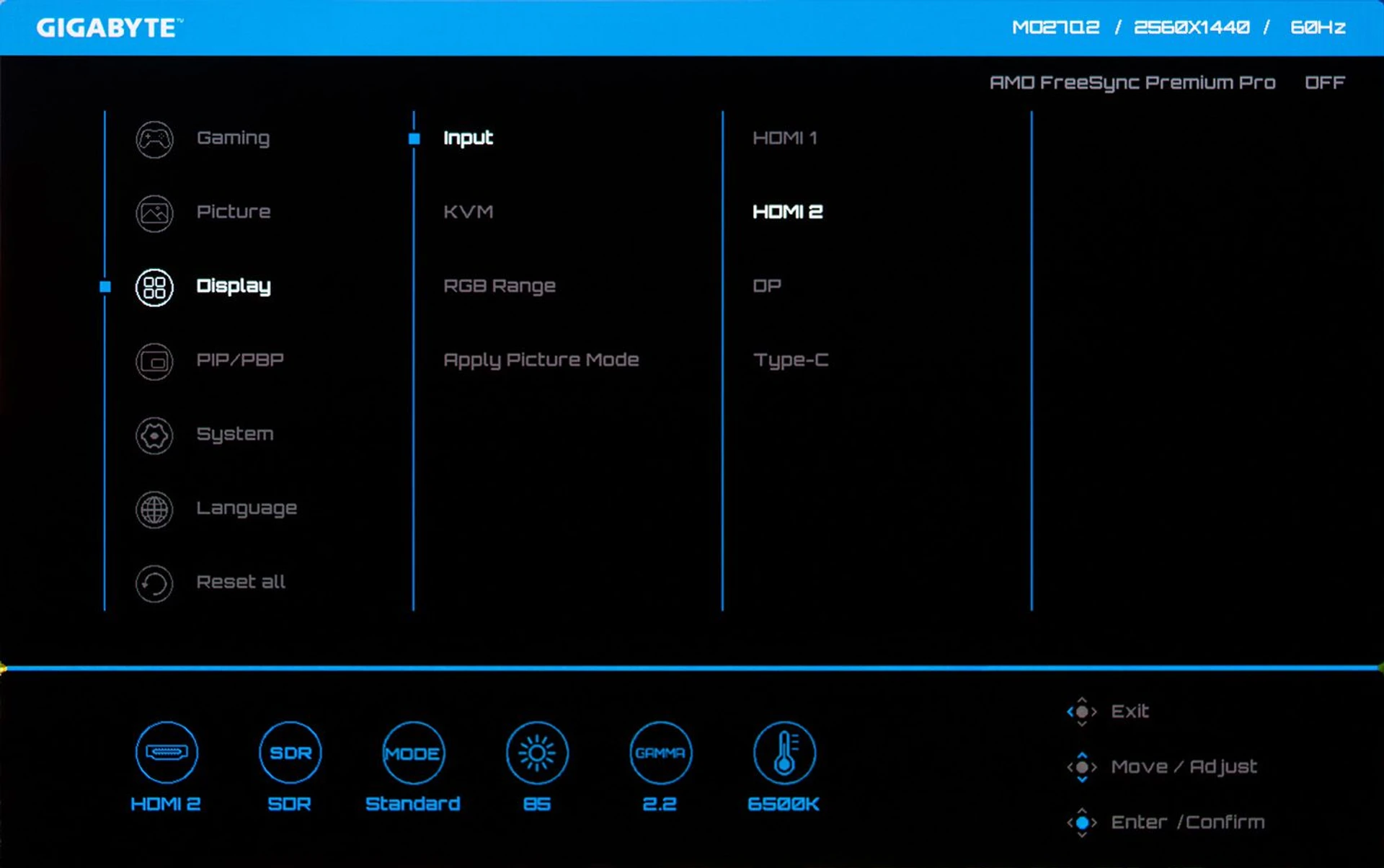Open the RGB Range setting
The height and width of the screenshot is (868, 1384).
click(500, 286)
